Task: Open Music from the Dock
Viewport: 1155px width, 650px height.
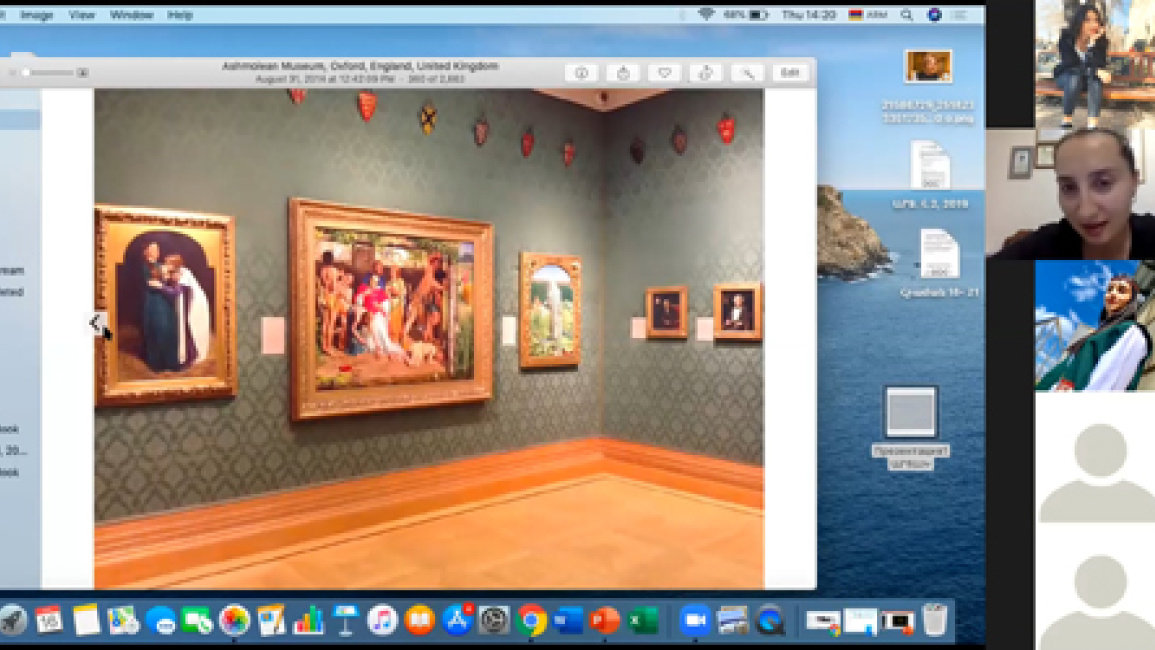Action: click(382, 621)
